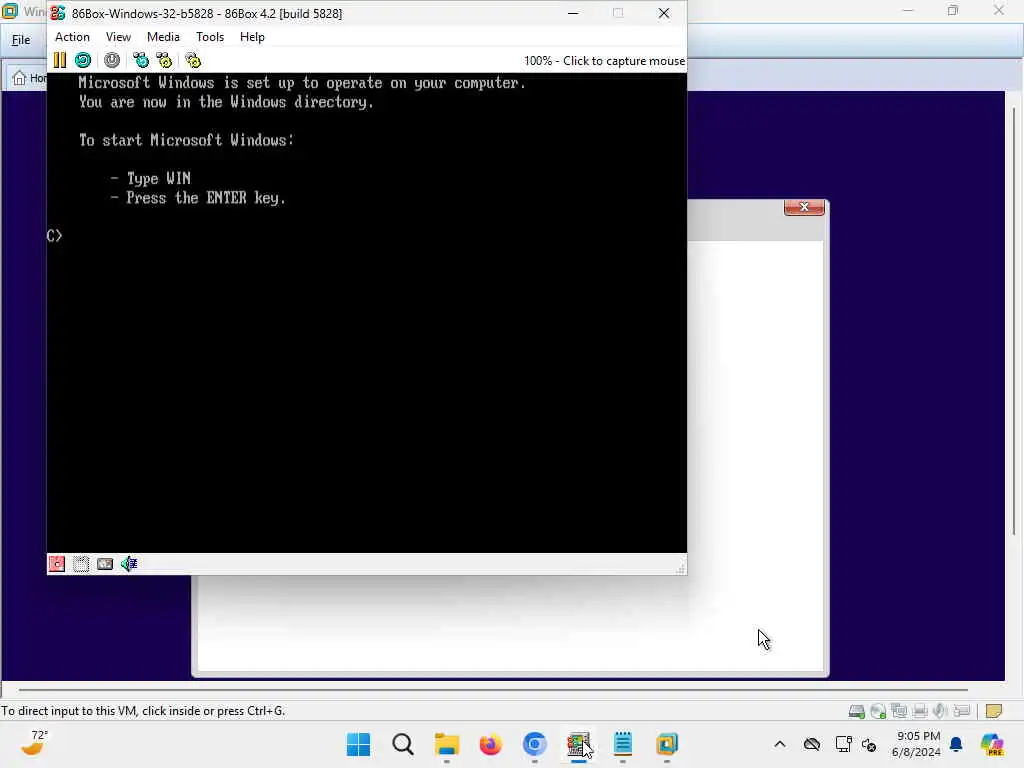This screenshot has width=1024, height=768.
Task: Launch Firefox from the taskbar
Action: tap(490, 744)
